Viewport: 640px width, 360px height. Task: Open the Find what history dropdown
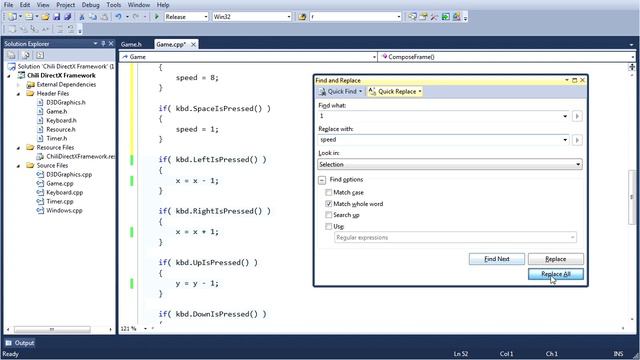(x=565, y=116)
